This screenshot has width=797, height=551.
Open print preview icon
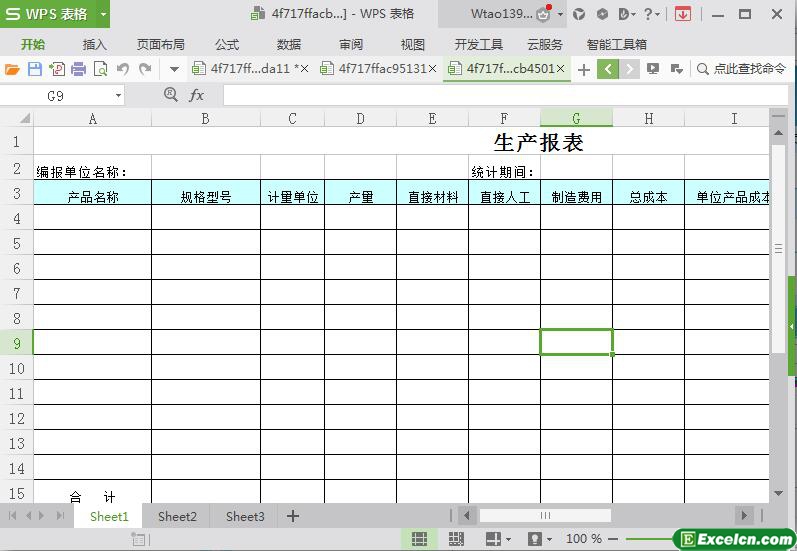[x=101, y=69]
